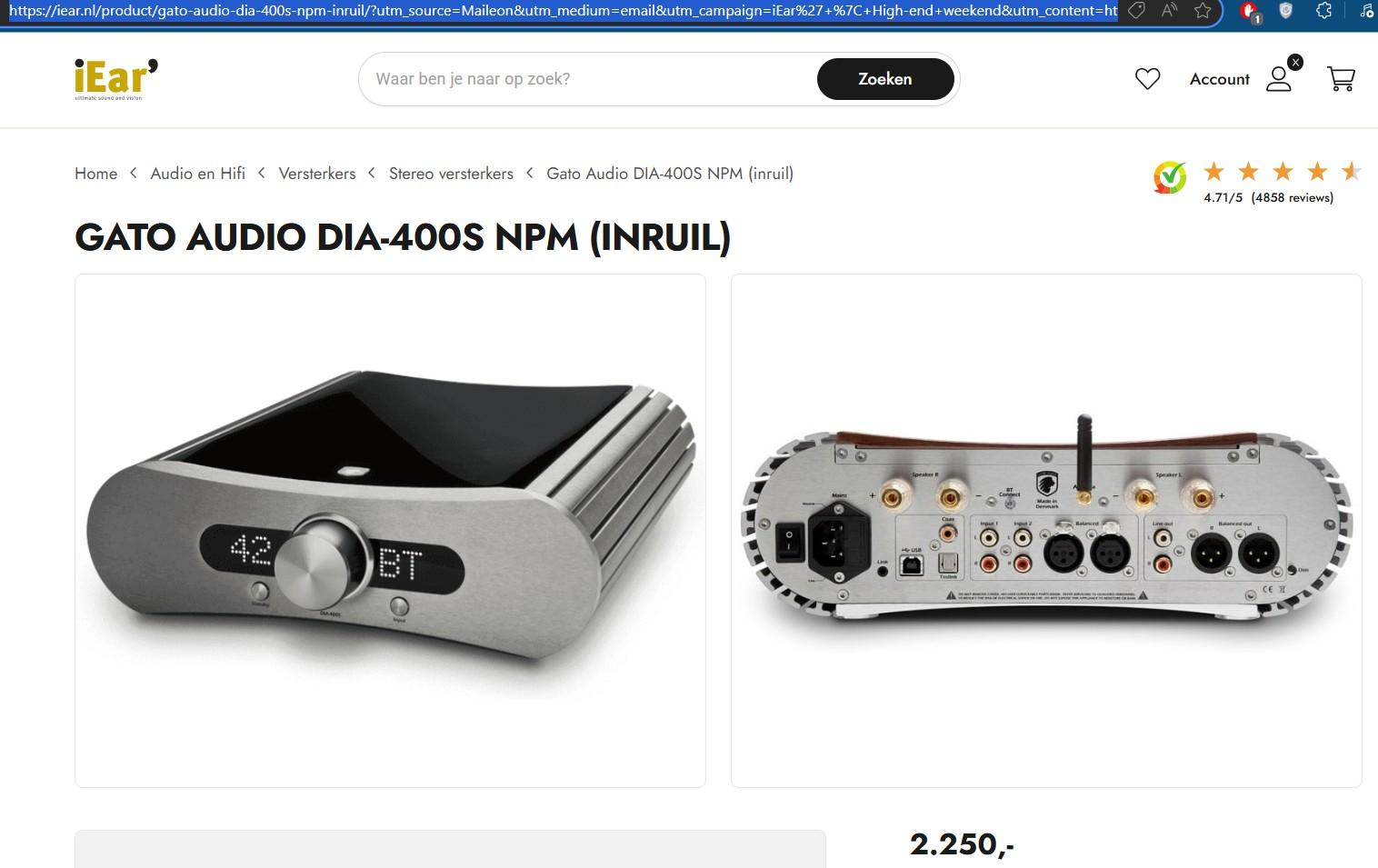Open Stereo versterkers breadcrumb link
The image size is (1378, 868).
tap(451, 174)
